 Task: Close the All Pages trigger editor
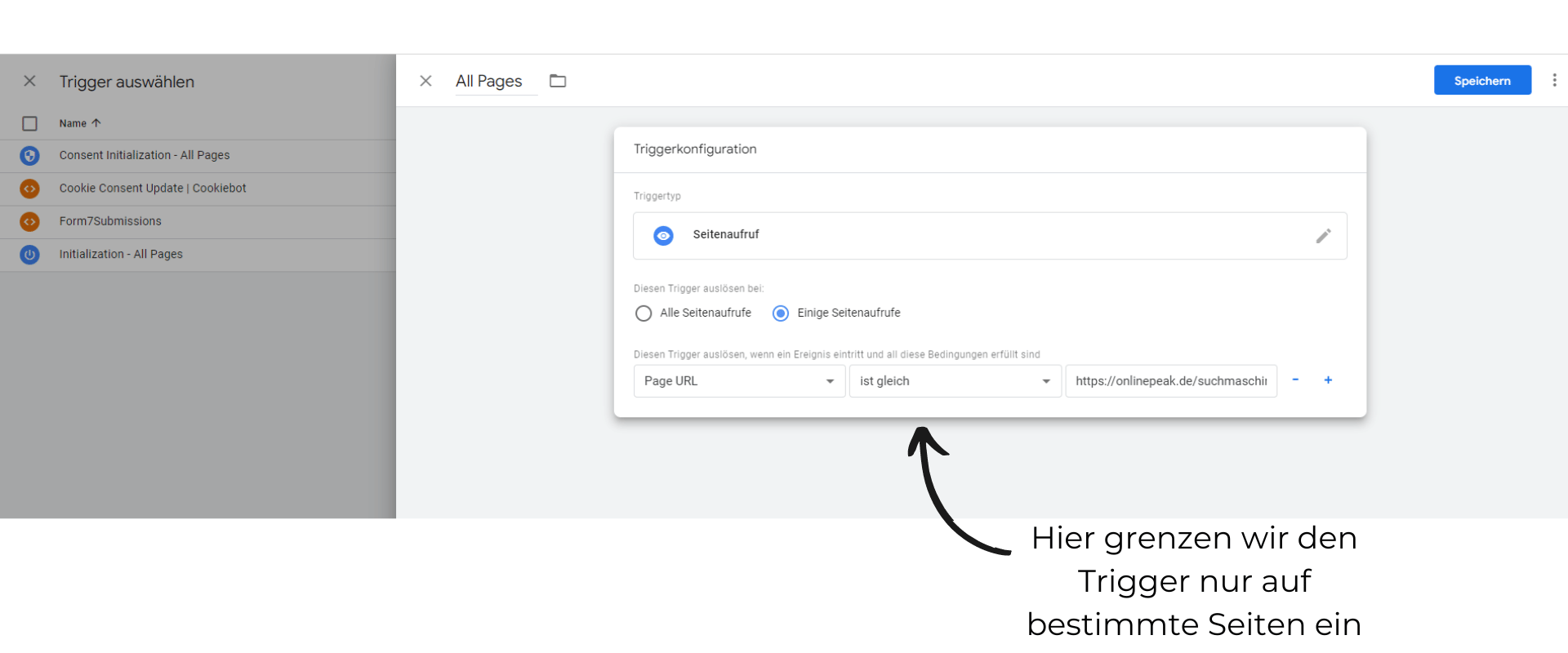pyautogui.click(x=425, y=81)
